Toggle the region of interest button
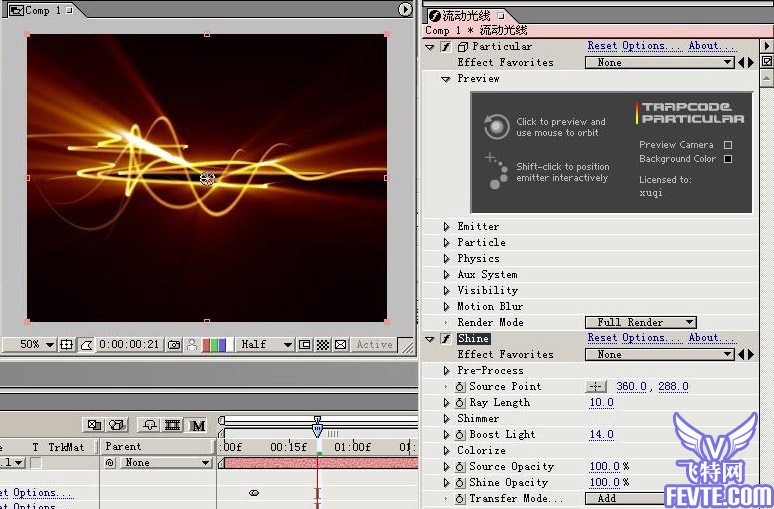Viewport: 774px width, 509px height. tap(305, 345)
